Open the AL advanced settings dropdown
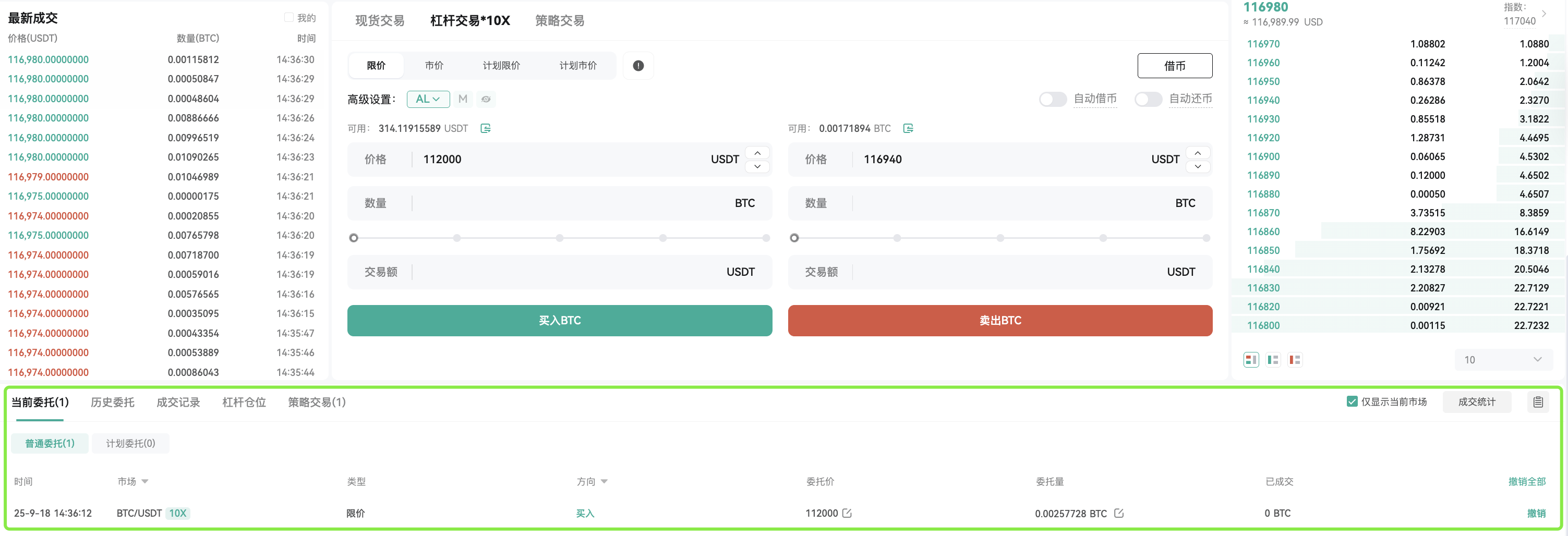This screenshot has width=1568, height=536. coord(428,99)
